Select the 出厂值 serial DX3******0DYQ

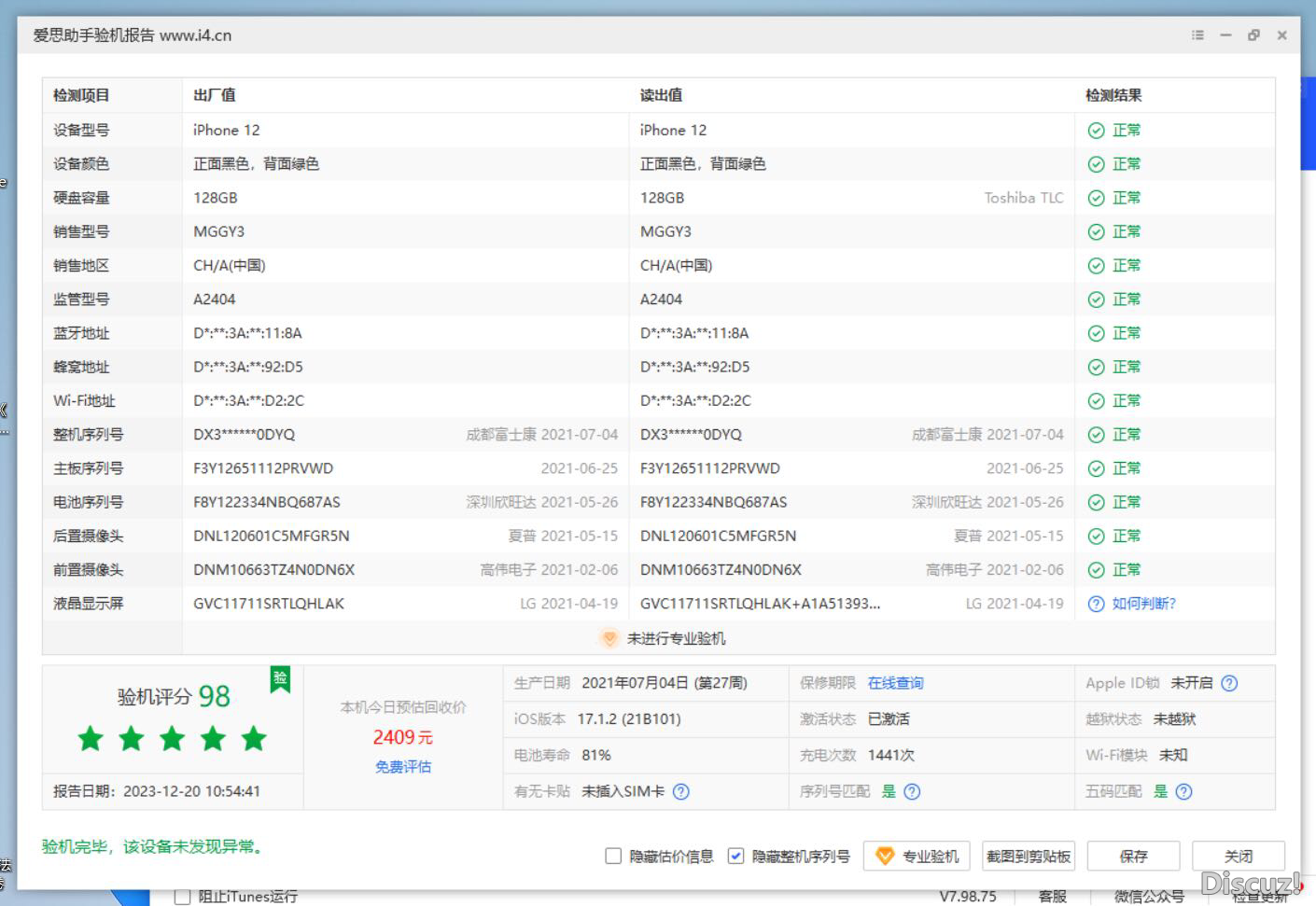tap(245, 435)
